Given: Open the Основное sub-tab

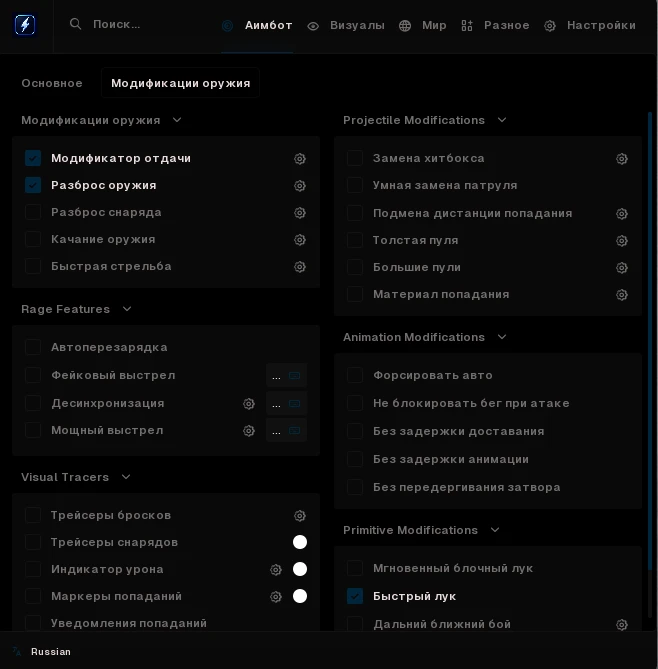Looking at the screenshot, I should click(x=52, y=83).
